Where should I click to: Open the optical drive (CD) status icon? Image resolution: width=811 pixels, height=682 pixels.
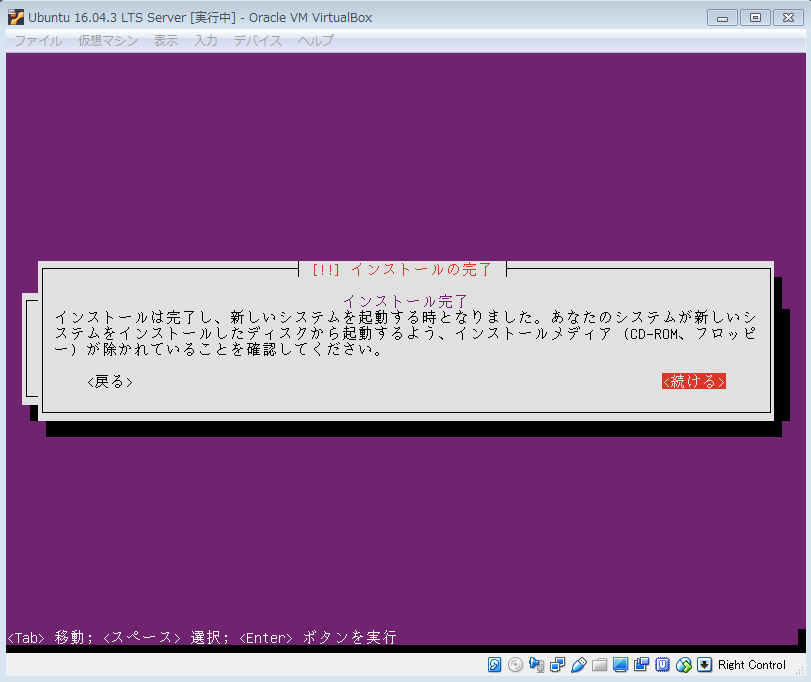[516, 665]
